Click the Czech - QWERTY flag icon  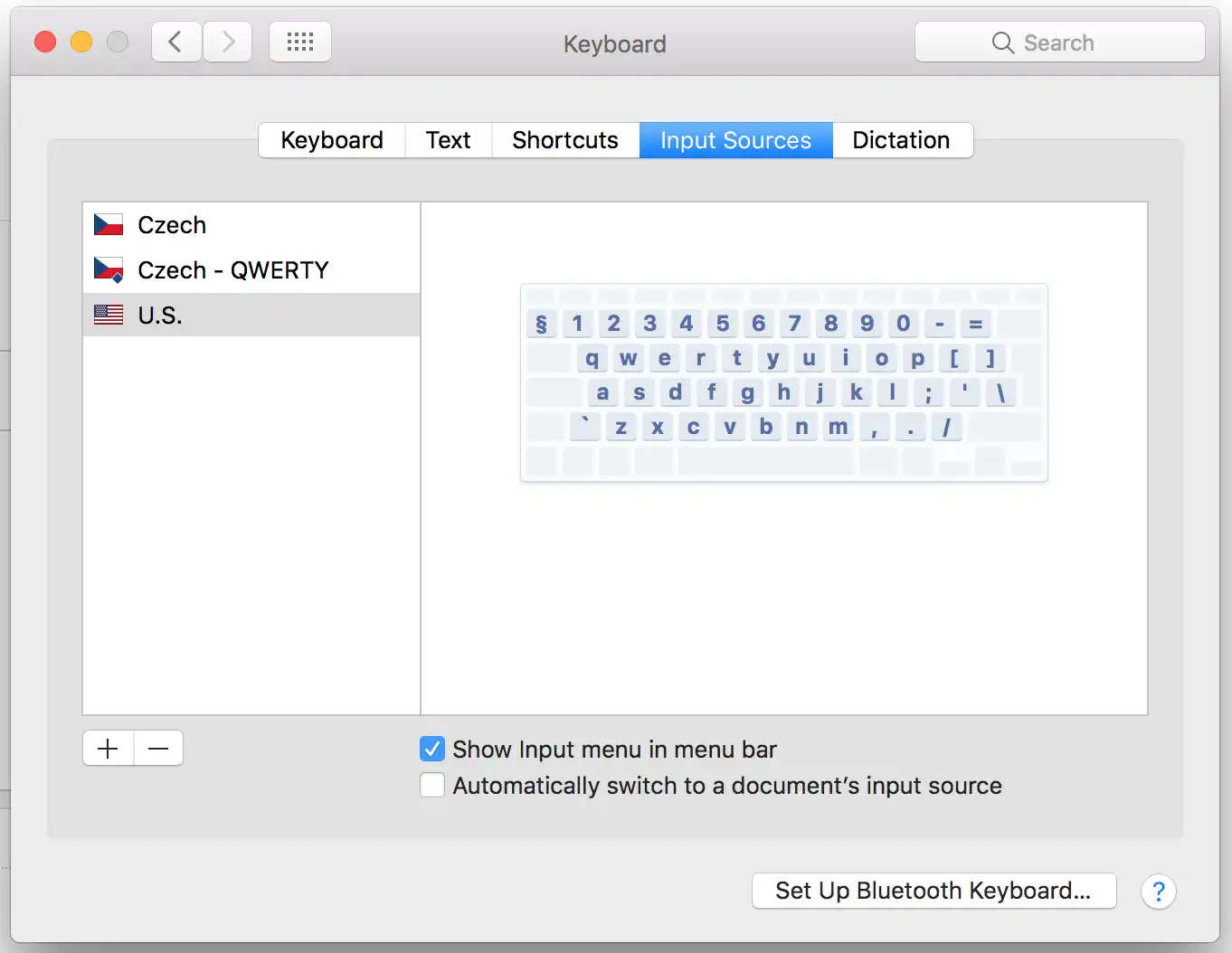coord(108,269)
